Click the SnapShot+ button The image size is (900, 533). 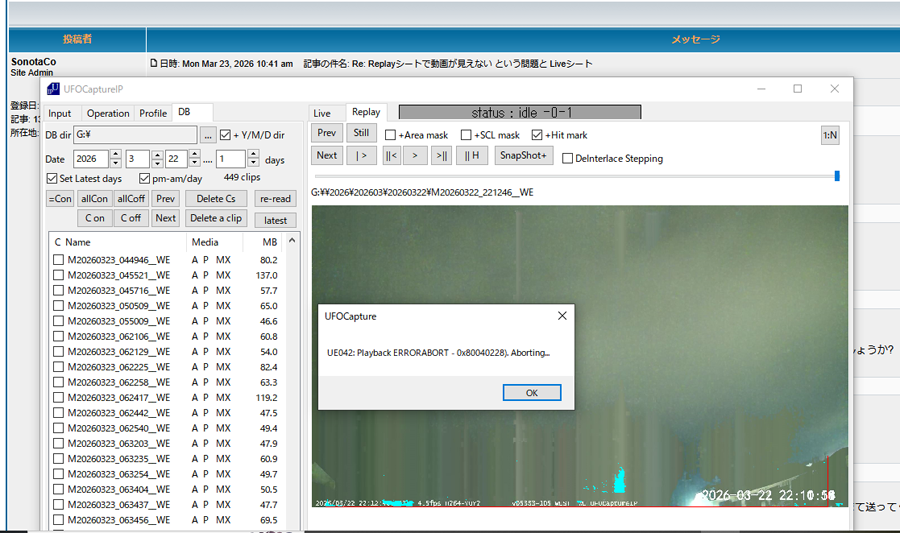(x=523, y=155)
